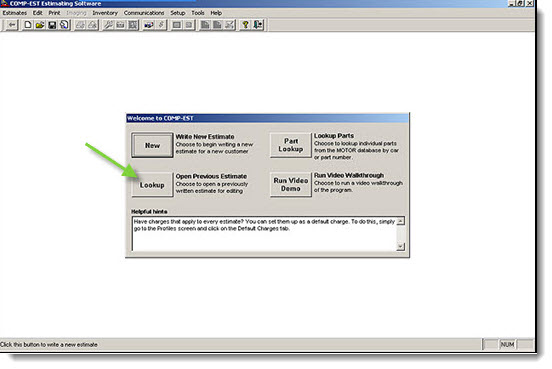Click the New estimate button
Screen dimensions: 552x369
(152, 145)
